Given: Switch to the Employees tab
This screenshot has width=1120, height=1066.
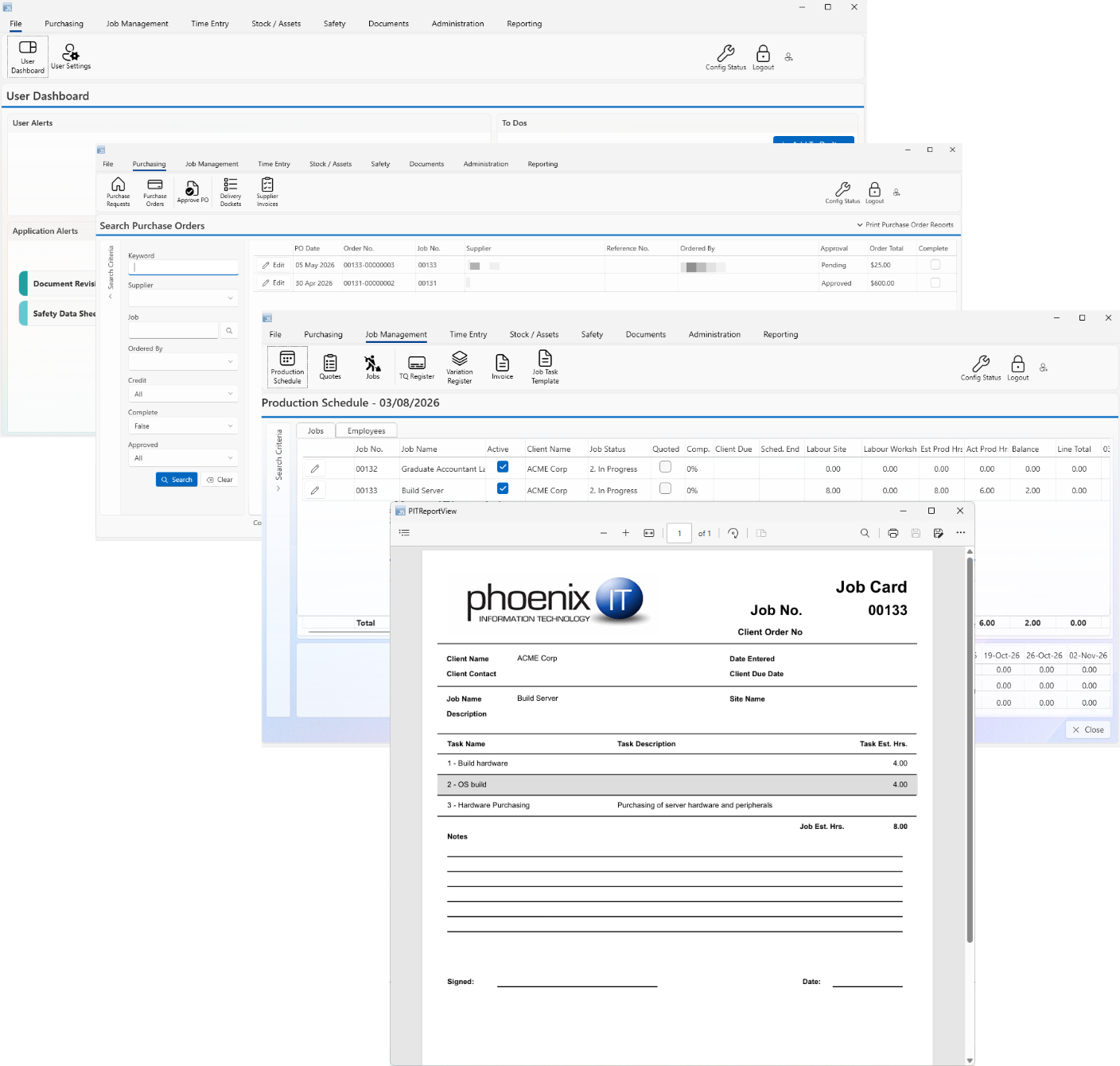Looking at the screenshot, I should pyautogui.click(x=366, y=430).
